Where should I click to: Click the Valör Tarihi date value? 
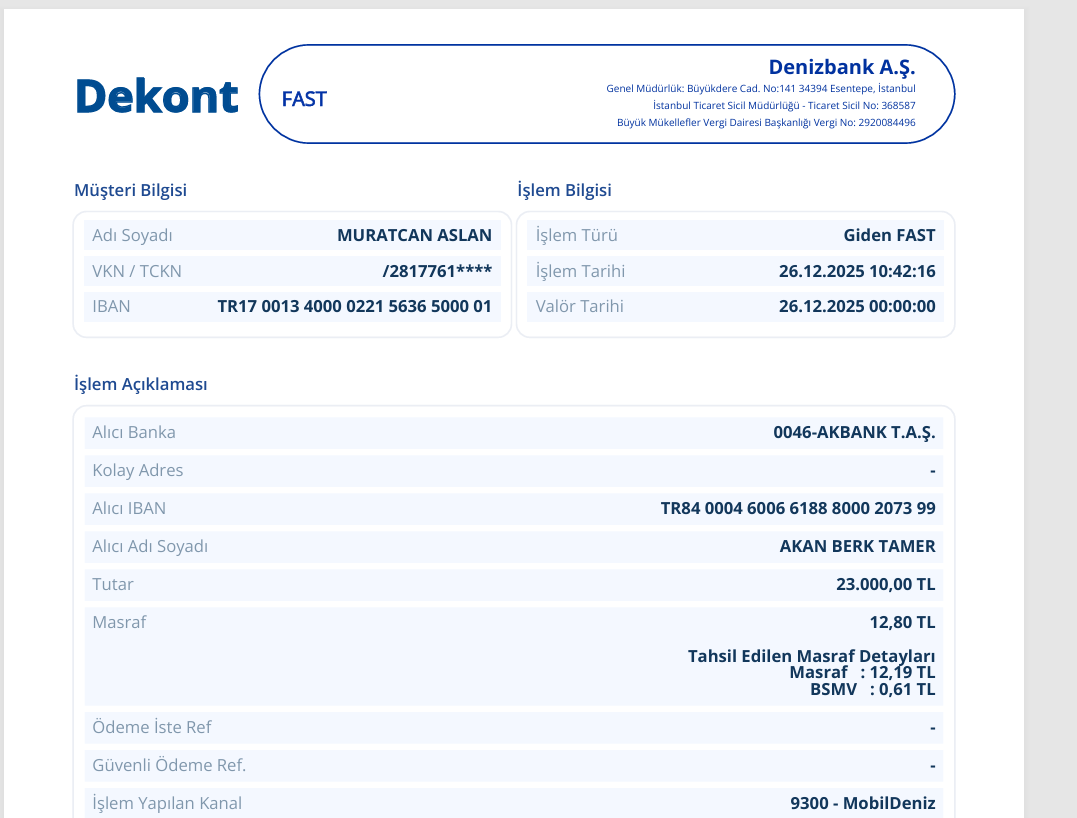coord(857,306)
